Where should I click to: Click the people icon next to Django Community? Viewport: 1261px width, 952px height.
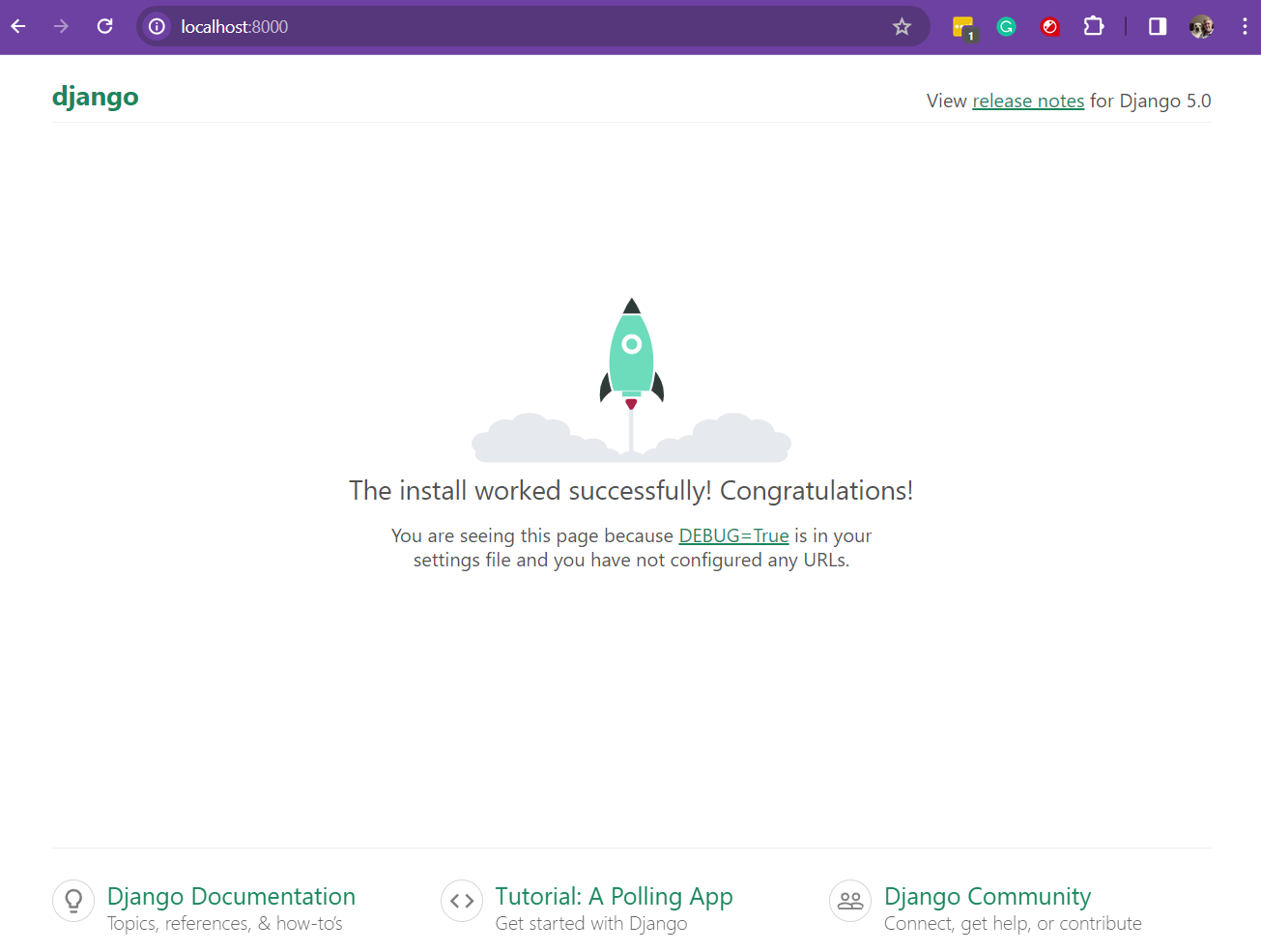pos(850,900)
